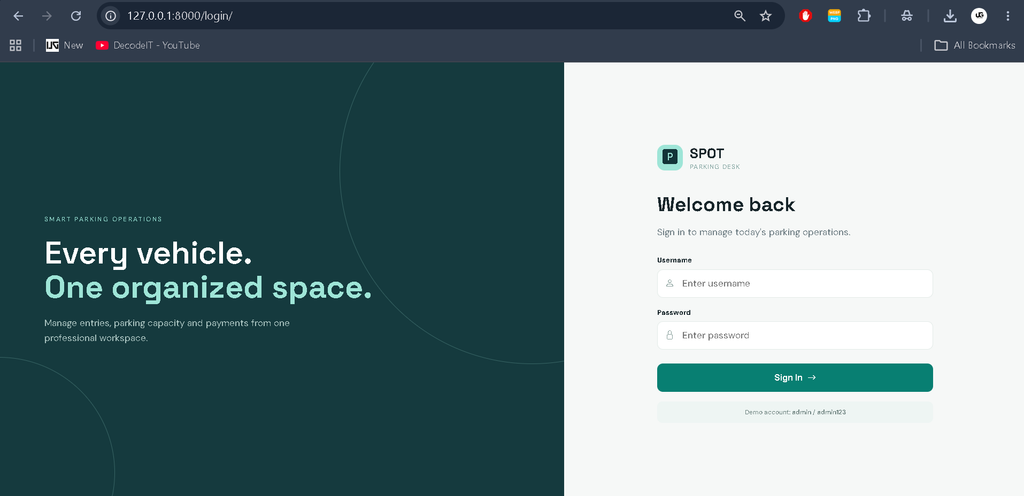Bookmark this page with the star icon
This screenshot has width=1024, height=496.
766,16
